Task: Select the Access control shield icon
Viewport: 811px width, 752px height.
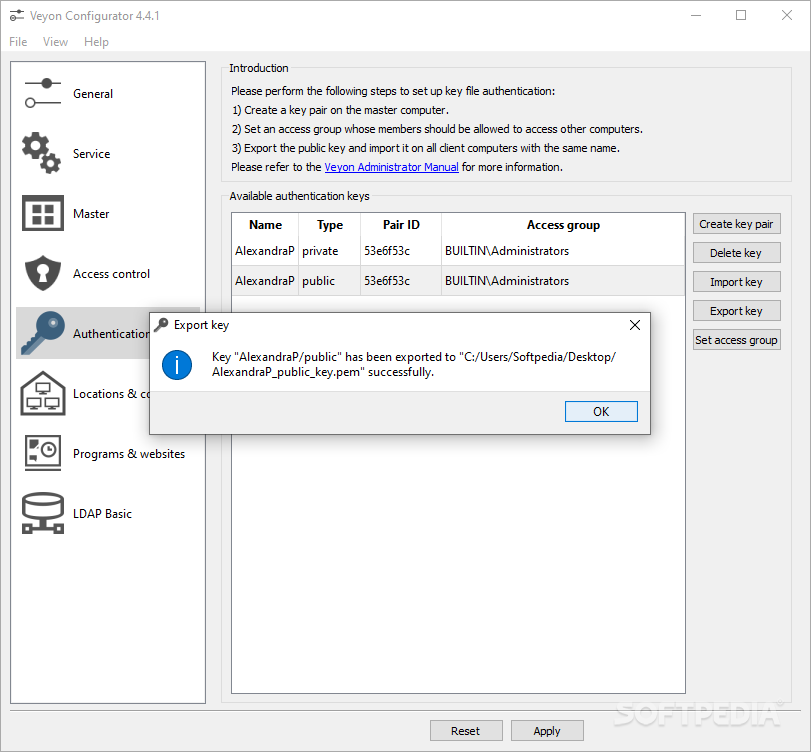Action: click(43, 273)
